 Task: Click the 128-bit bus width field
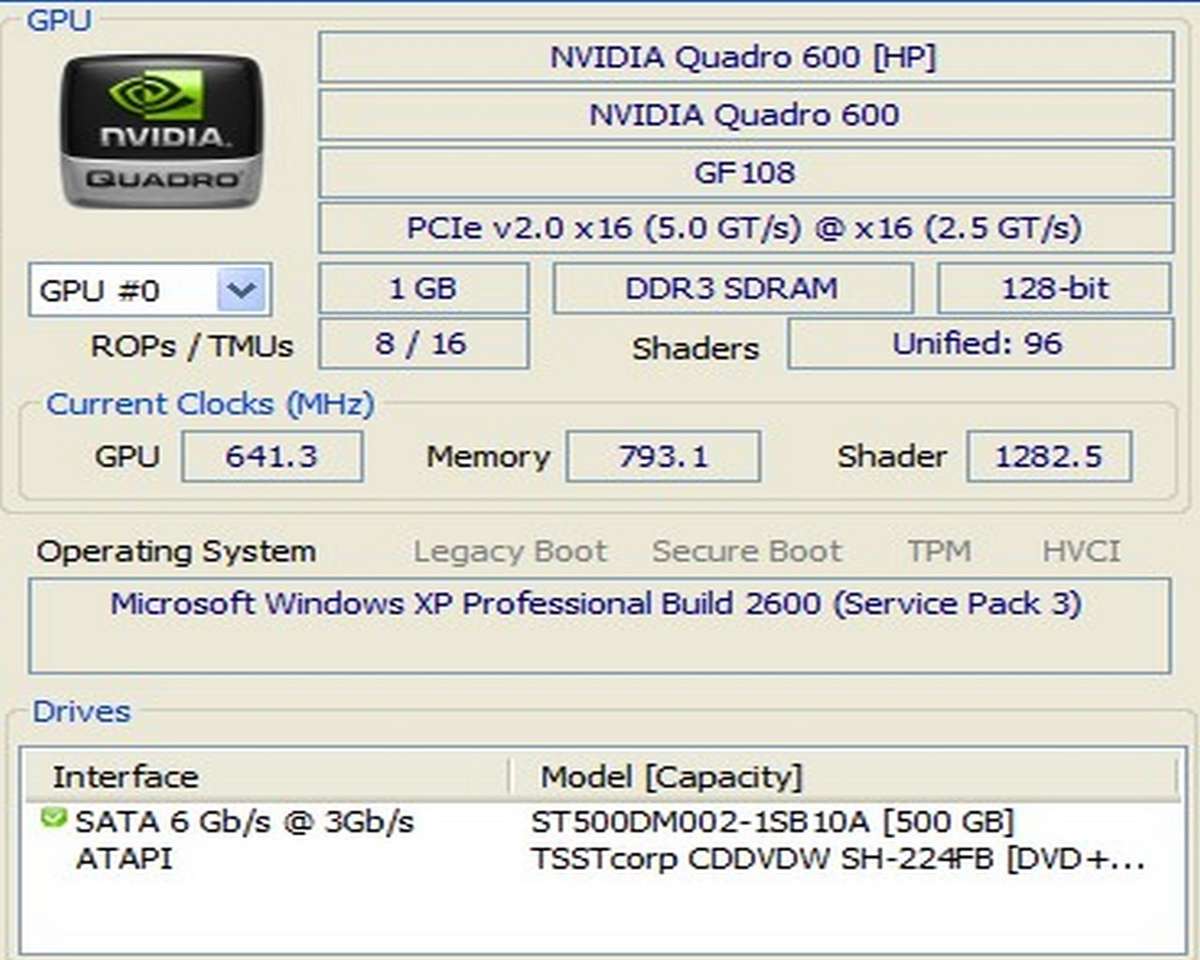(x=1053, y=289)
